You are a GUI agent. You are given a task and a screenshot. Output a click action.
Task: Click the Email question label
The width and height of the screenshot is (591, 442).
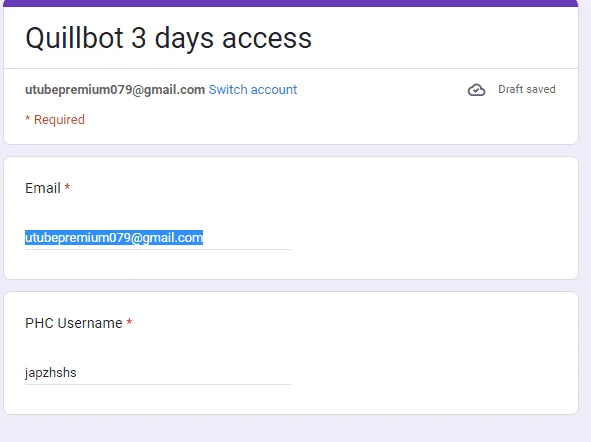pos(43,188)
